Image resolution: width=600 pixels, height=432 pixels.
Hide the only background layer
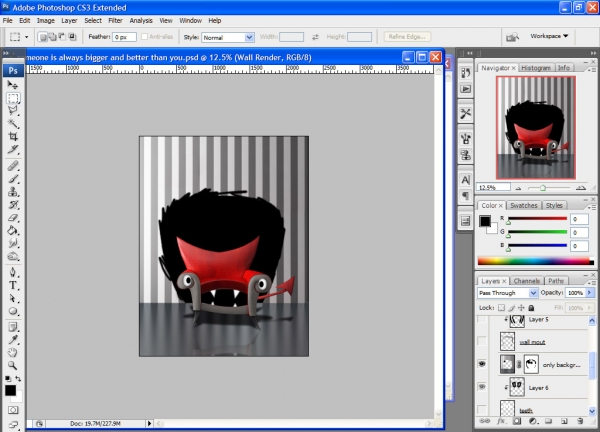(x=482, y=364)
